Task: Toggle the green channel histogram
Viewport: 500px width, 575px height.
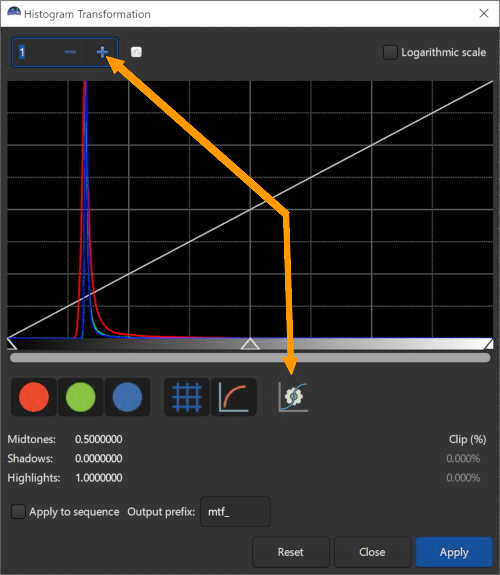Action: [81, 397]
